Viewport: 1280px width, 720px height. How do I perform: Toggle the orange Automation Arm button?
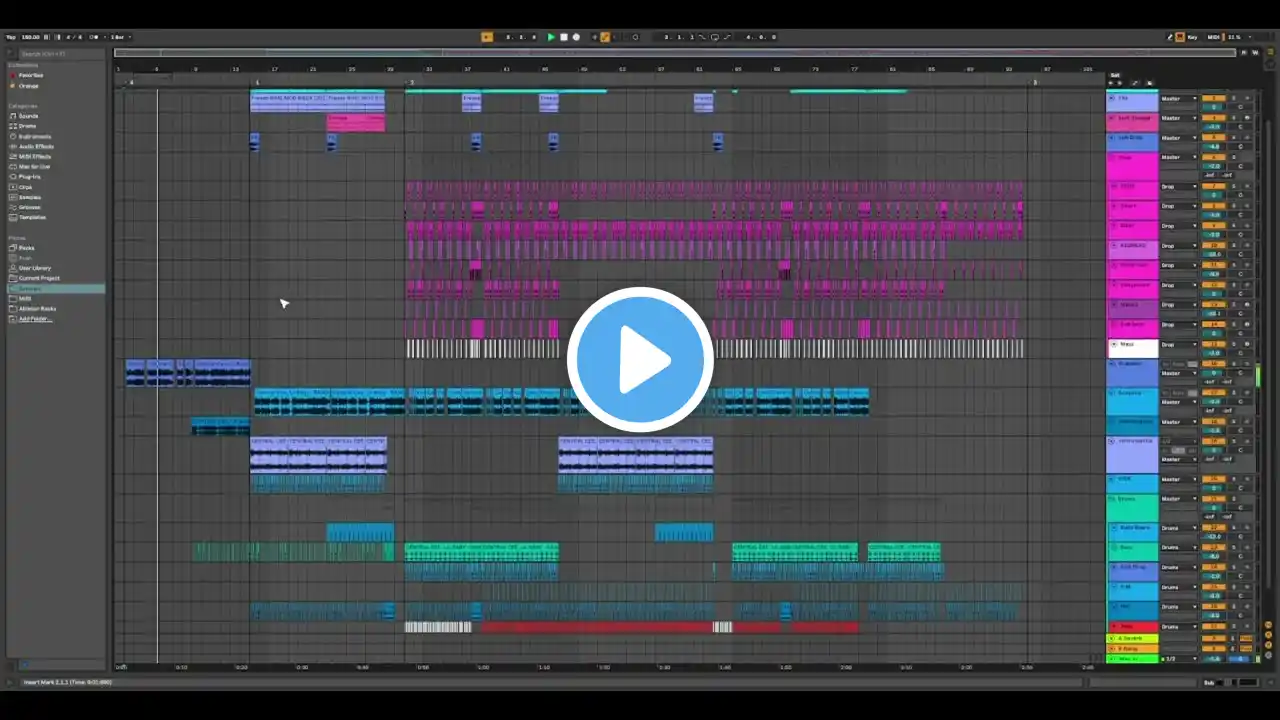click(605, 37)
